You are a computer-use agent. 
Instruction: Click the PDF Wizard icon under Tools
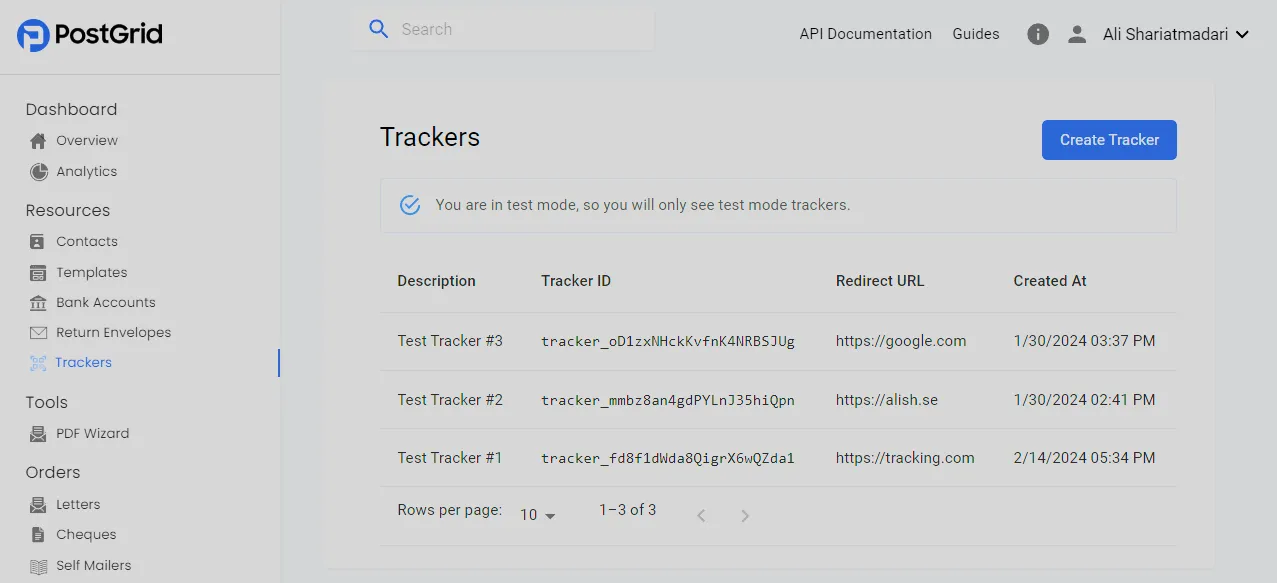(x=36, y=433)
